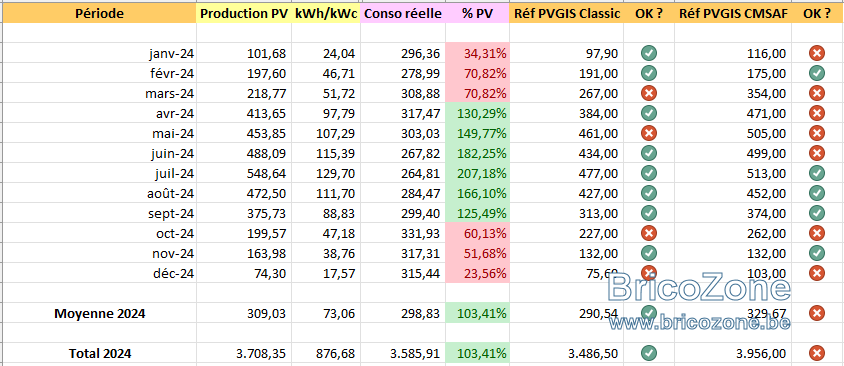Click green check icon in janv-24 PVGIS Classic row
844x366 pixels.
pos(649,53)
